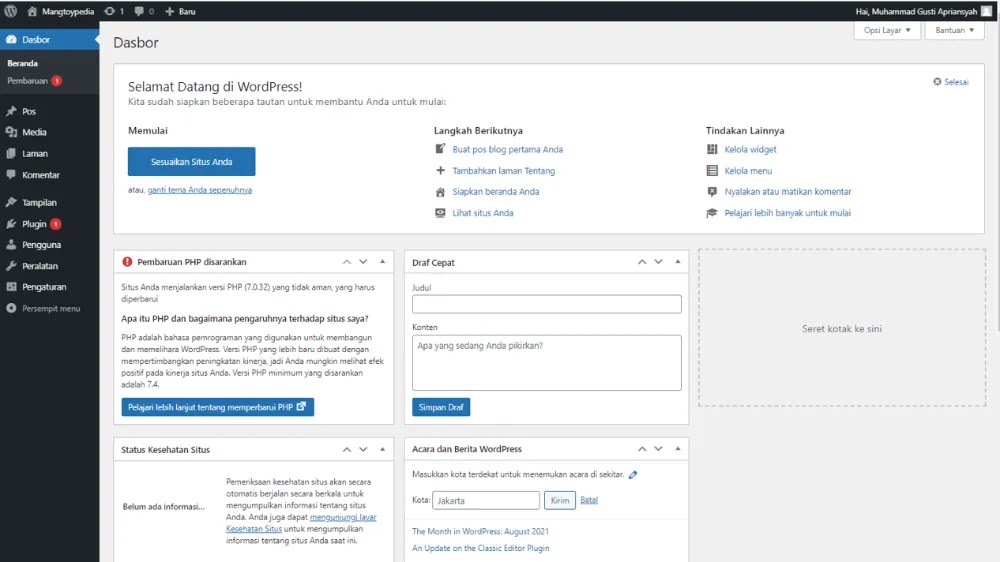The image size is (1000, 562).
Task: Click the Plugin plug icon
Action: [x=11, y=224]
